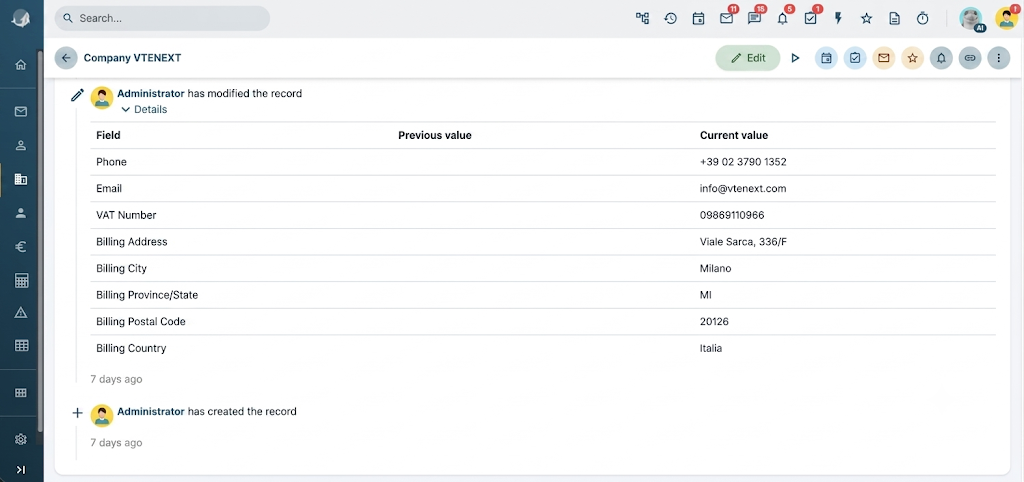
Task: Open the euro currency sidebar icon
Action: tap(21, 247)
